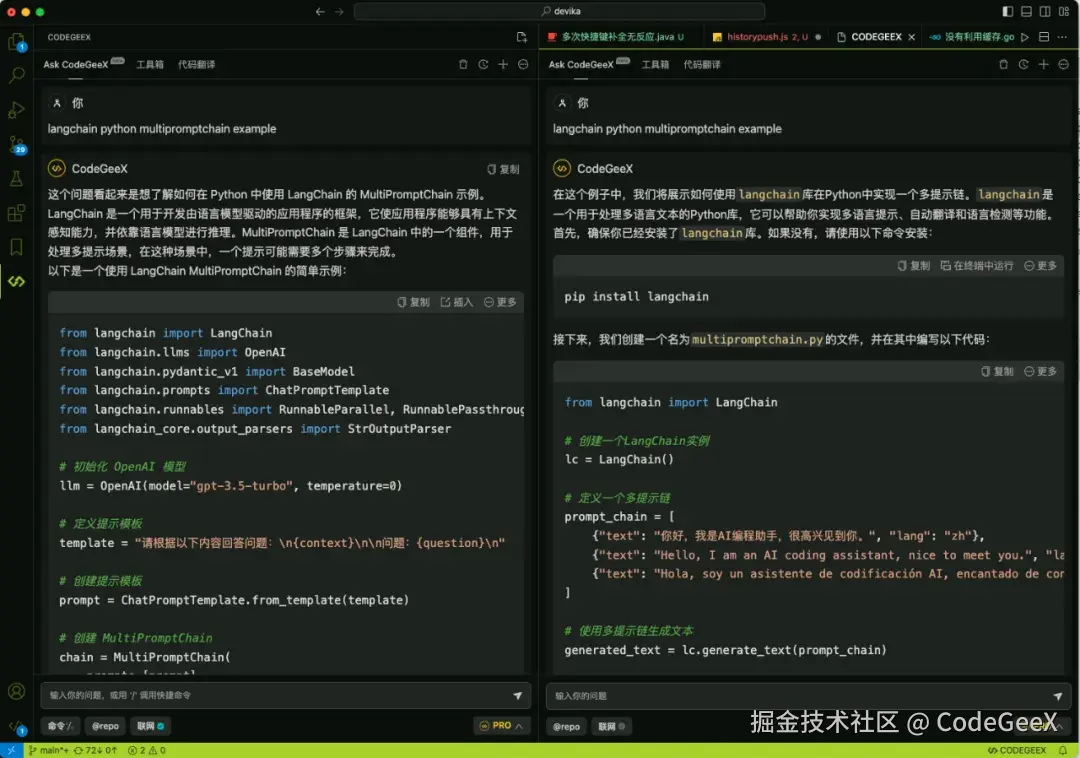This screenshot has width=1080, height=758.
Task: Switch to the 没有利用缓存.go tab
Action: point(971,36)
